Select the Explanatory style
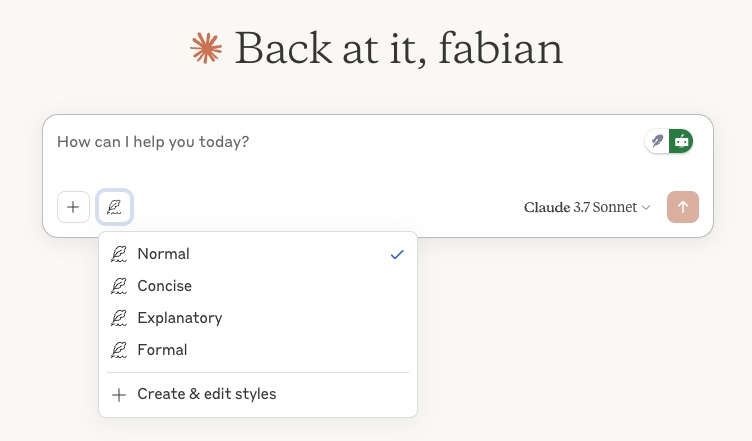The image size is (752, 441). [x=180, y=318]
